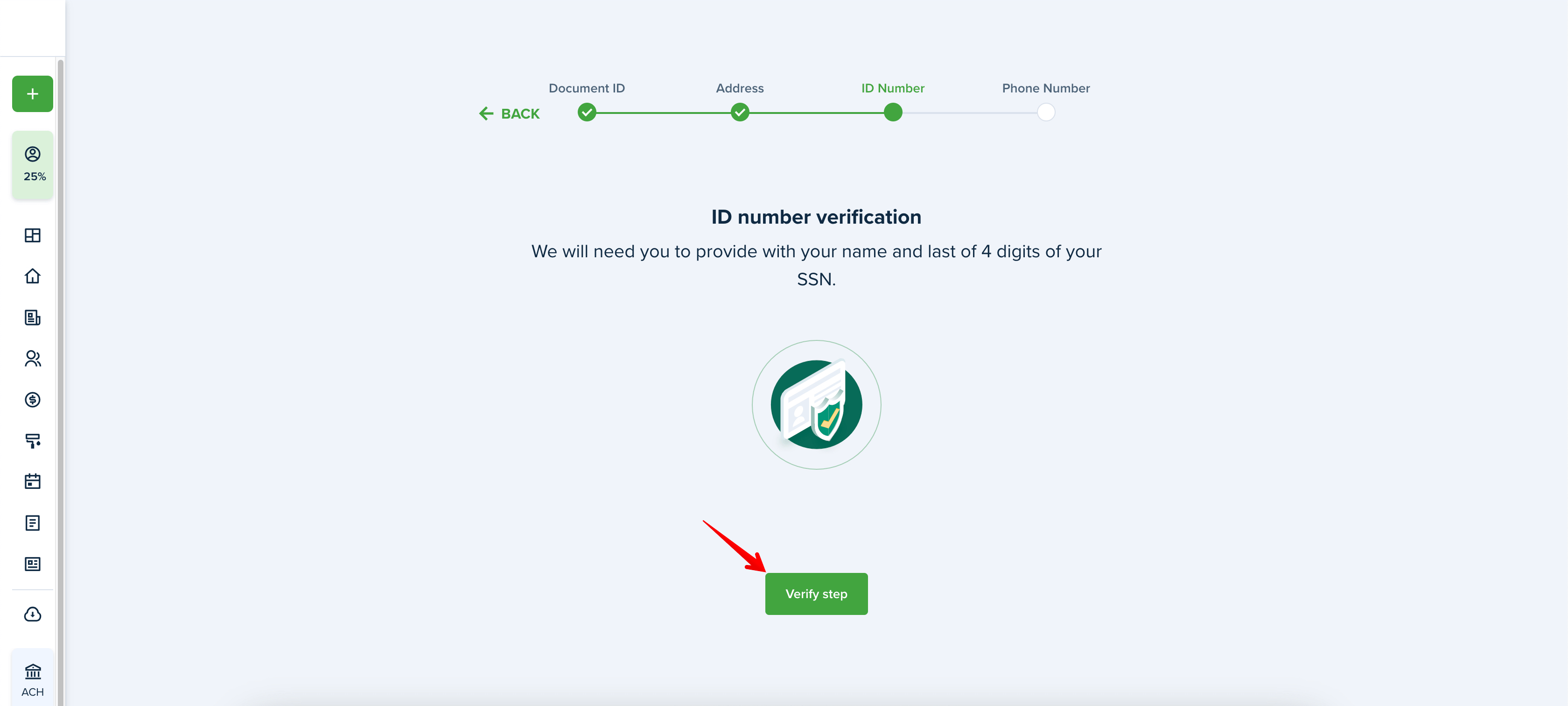This screenshot has width=1568, height=706.
Task: Open the tenants people icon
Action: click(x=32, y=358)
